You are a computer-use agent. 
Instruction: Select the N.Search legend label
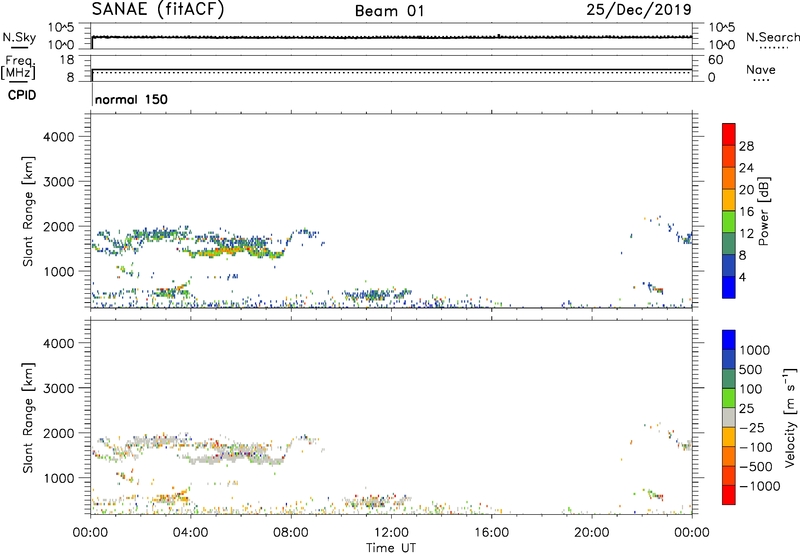coord(772,37)
